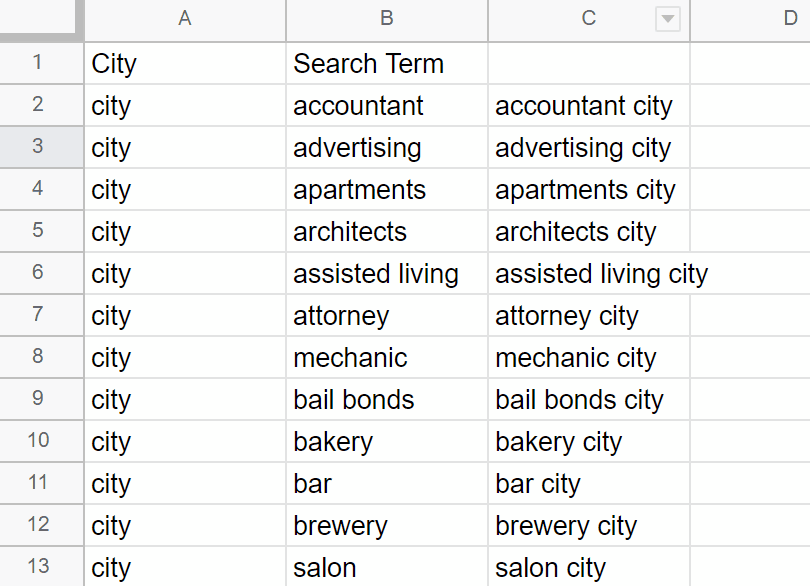Open the column C header dropdown arrow
The width and height of the screenshot is (810, 586).
click(x=668, y=19)
